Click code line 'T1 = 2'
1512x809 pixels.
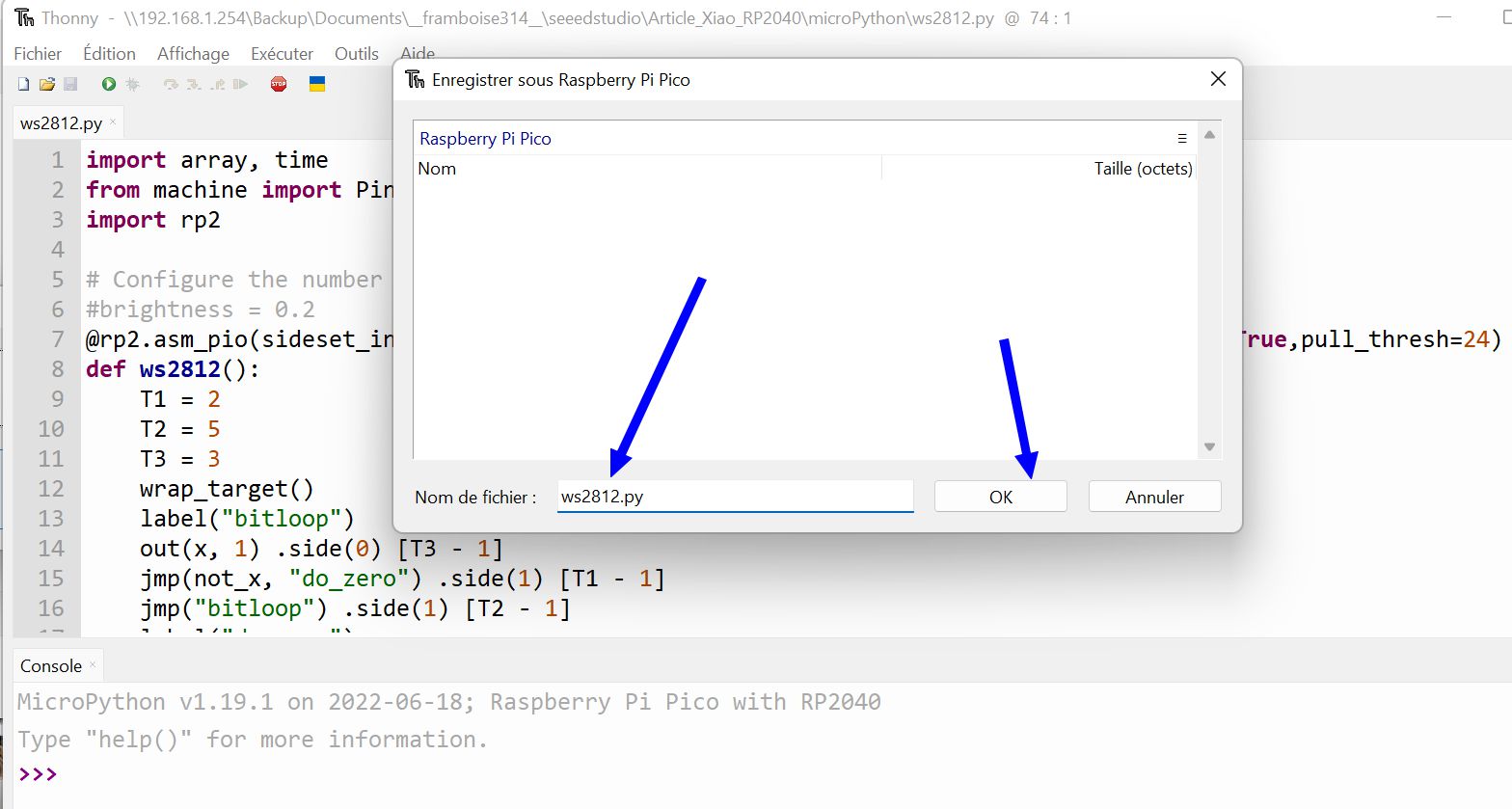tap(180, 399)
